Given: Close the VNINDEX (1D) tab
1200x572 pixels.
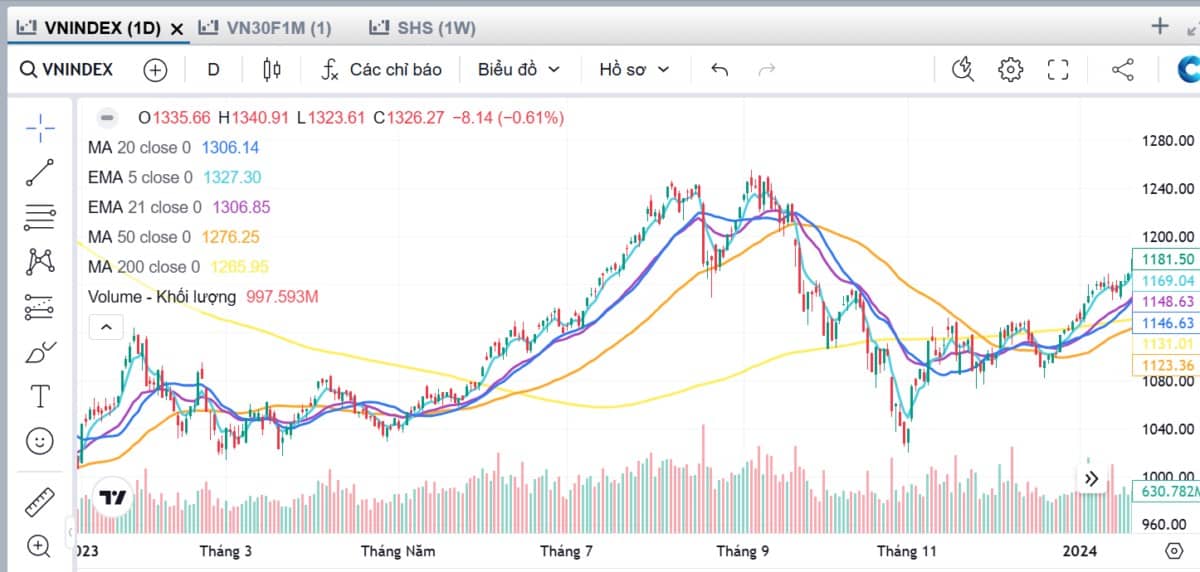Looking at the screenshot, I should (x=177, y=29).
